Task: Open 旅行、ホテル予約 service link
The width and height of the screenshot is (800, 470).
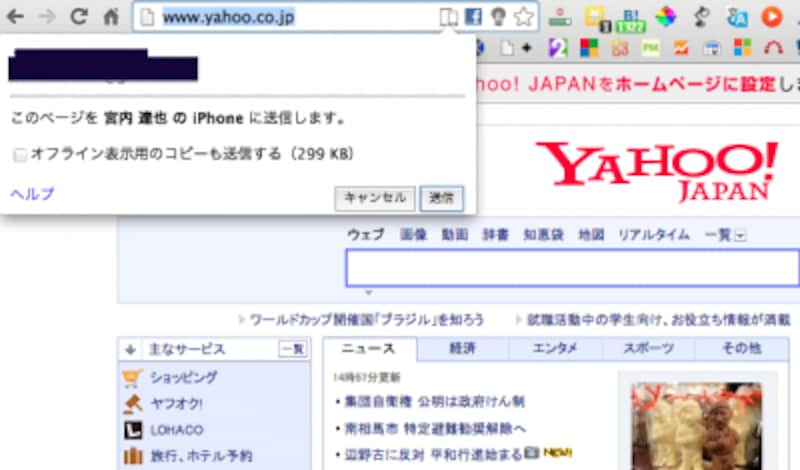Action: pyautogui.click(x=202, y=456)
